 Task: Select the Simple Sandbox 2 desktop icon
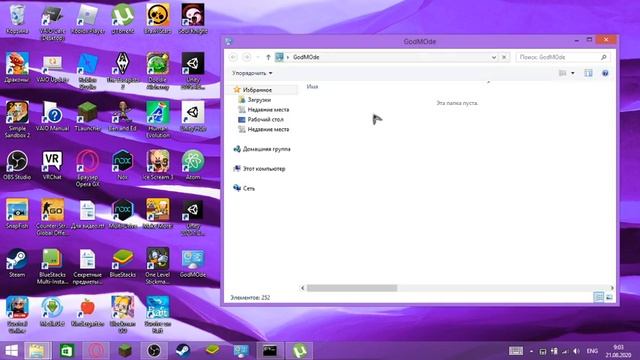pos(17,119)
